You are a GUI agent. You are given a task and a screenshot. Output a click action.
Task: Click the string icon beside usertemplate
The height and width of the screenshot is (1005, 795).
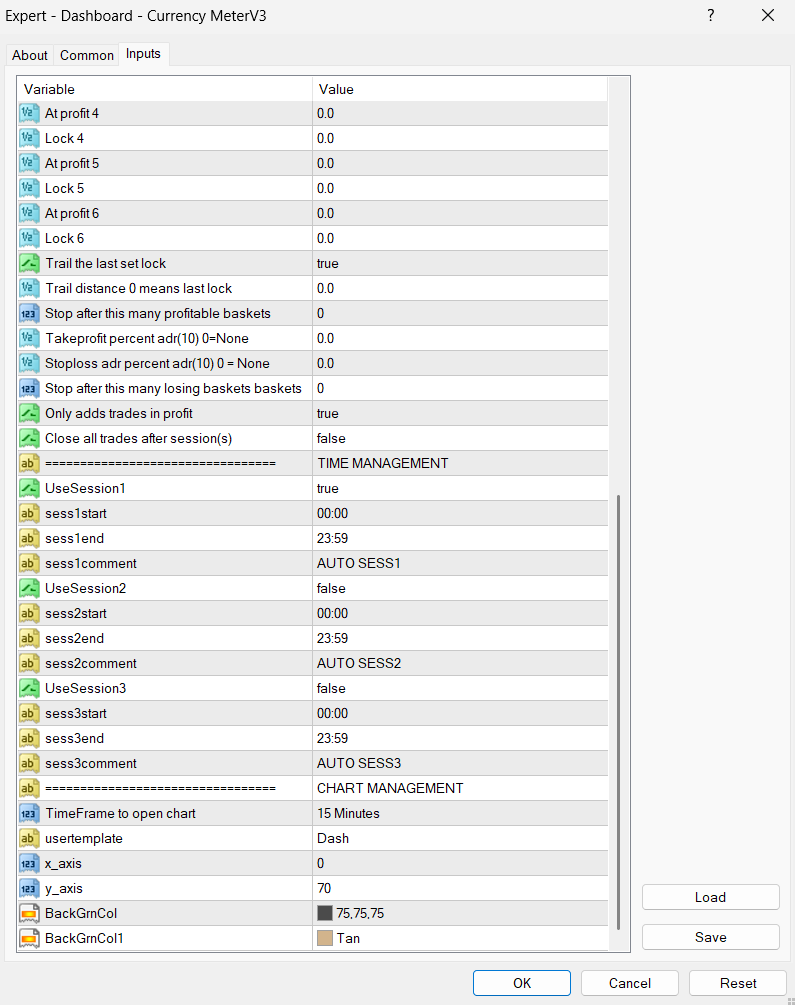pyautogui.click(x=29, y=838)
